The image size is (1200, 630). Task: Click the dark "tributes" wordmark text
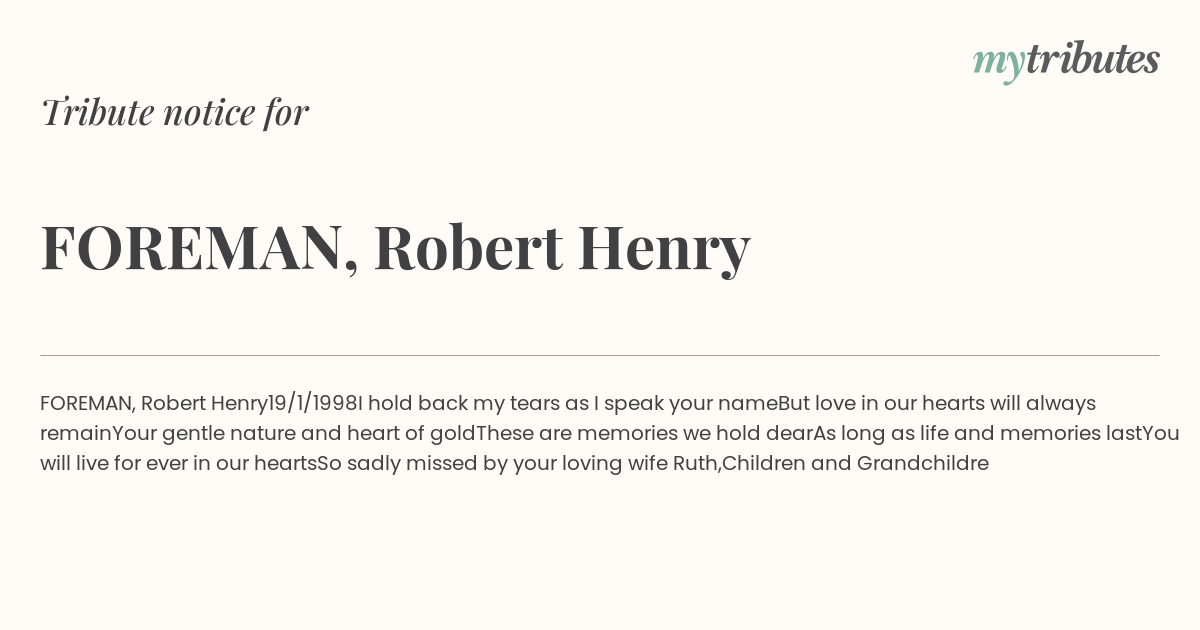pyautogui.click(x=1092, y=59)
